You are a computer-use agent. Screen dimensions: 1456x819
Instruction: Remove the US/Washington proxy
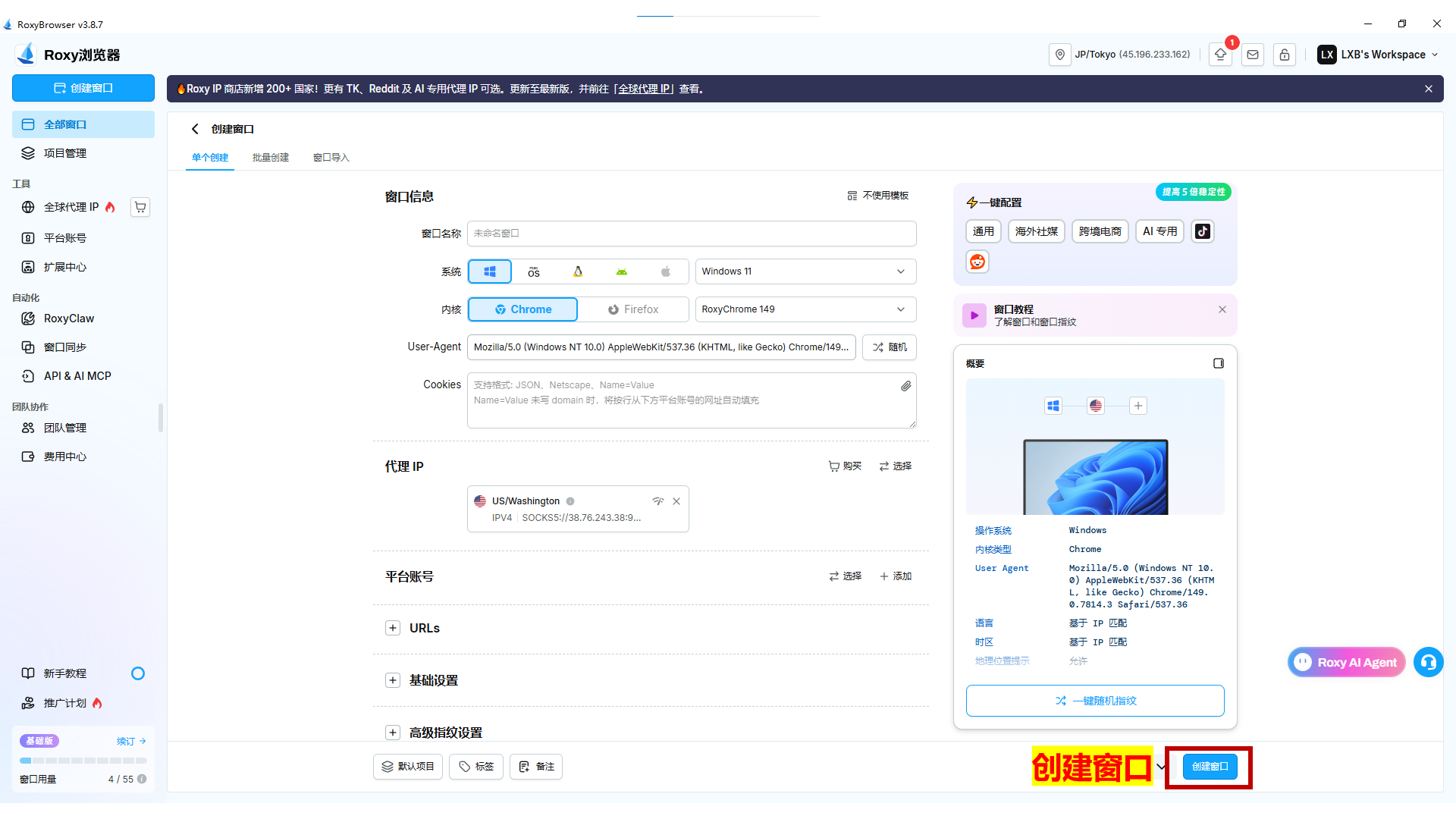(x=676, y=501)
